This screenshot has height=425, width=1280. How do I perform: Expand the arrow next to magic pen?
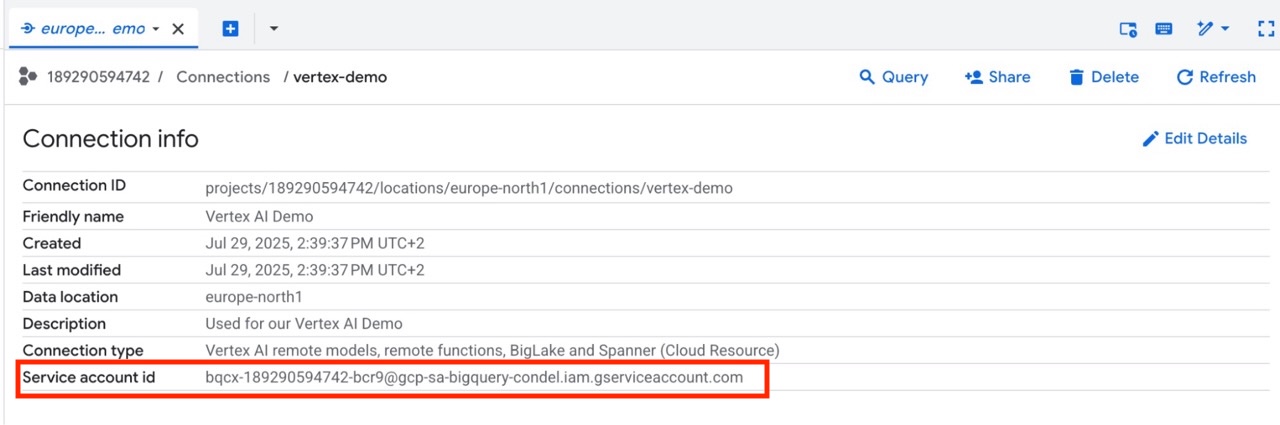pos(1225,29)
